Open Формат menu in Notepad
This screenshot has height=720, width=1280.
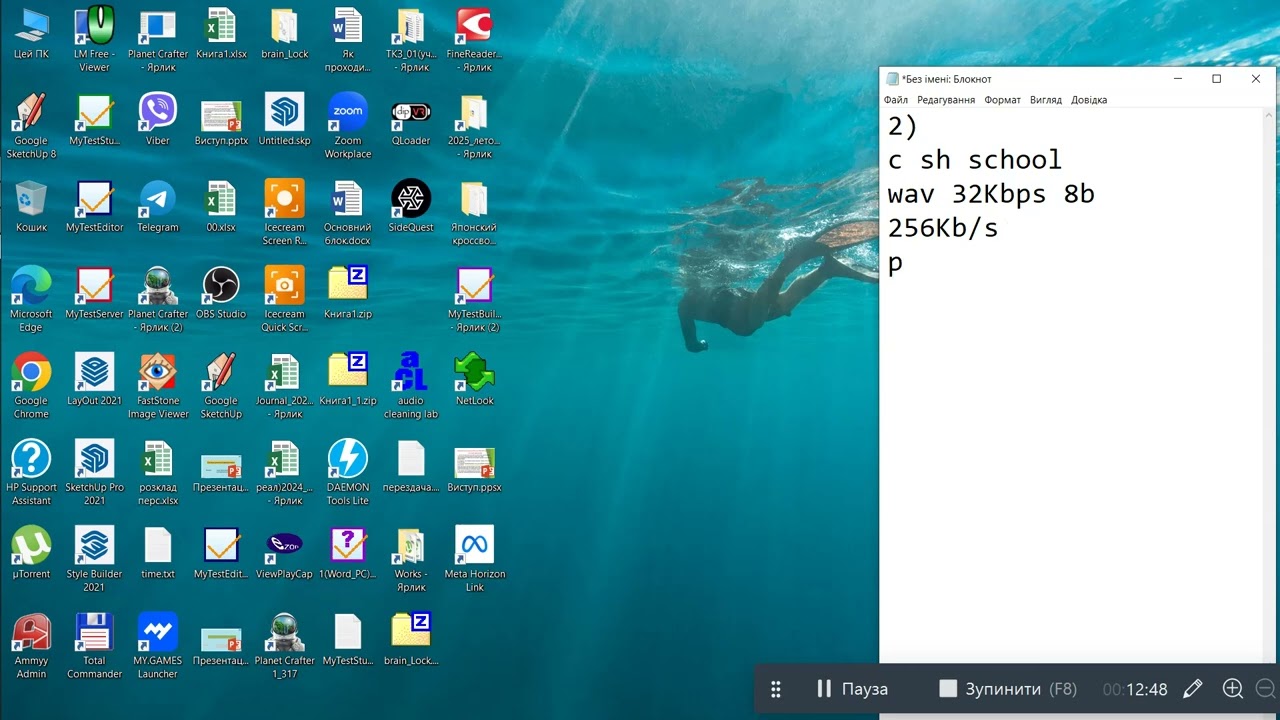1002,100
